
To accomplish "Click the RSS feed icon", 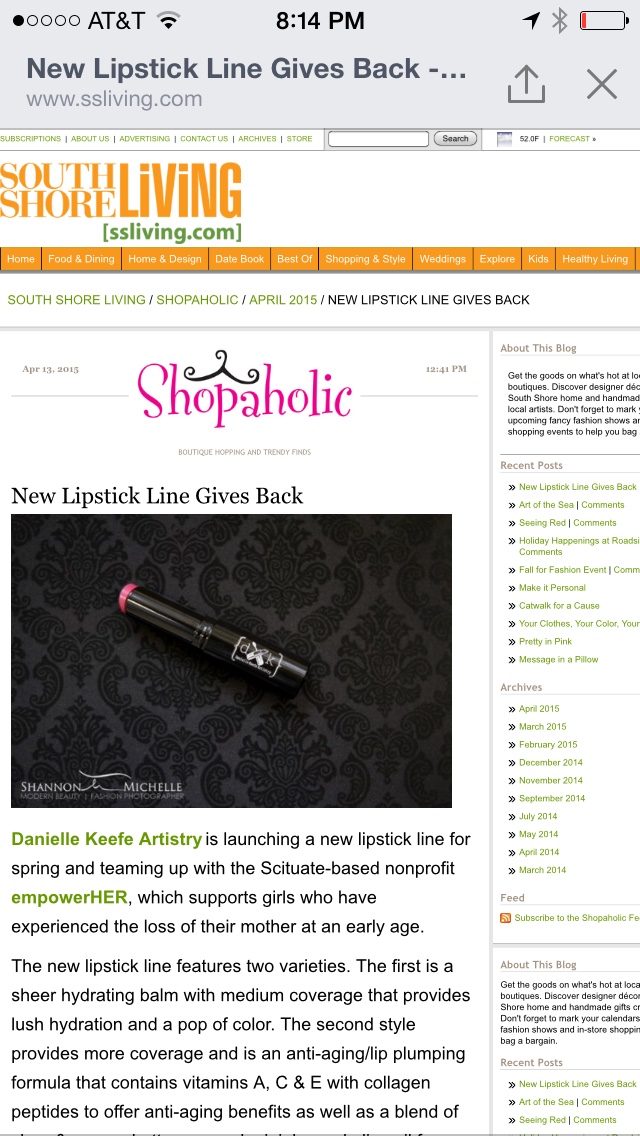I will [505, 918].
